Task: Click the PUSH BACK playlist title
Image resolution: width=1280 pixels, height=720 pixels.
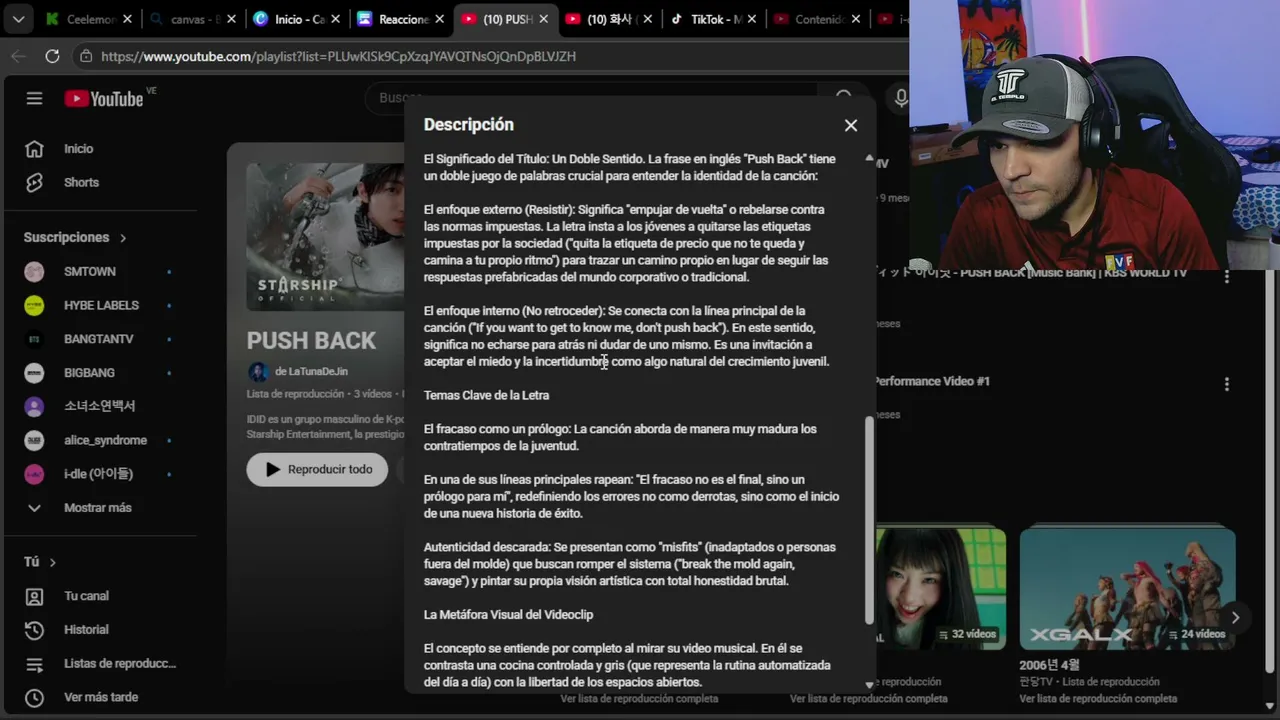Action: [311, 341]
